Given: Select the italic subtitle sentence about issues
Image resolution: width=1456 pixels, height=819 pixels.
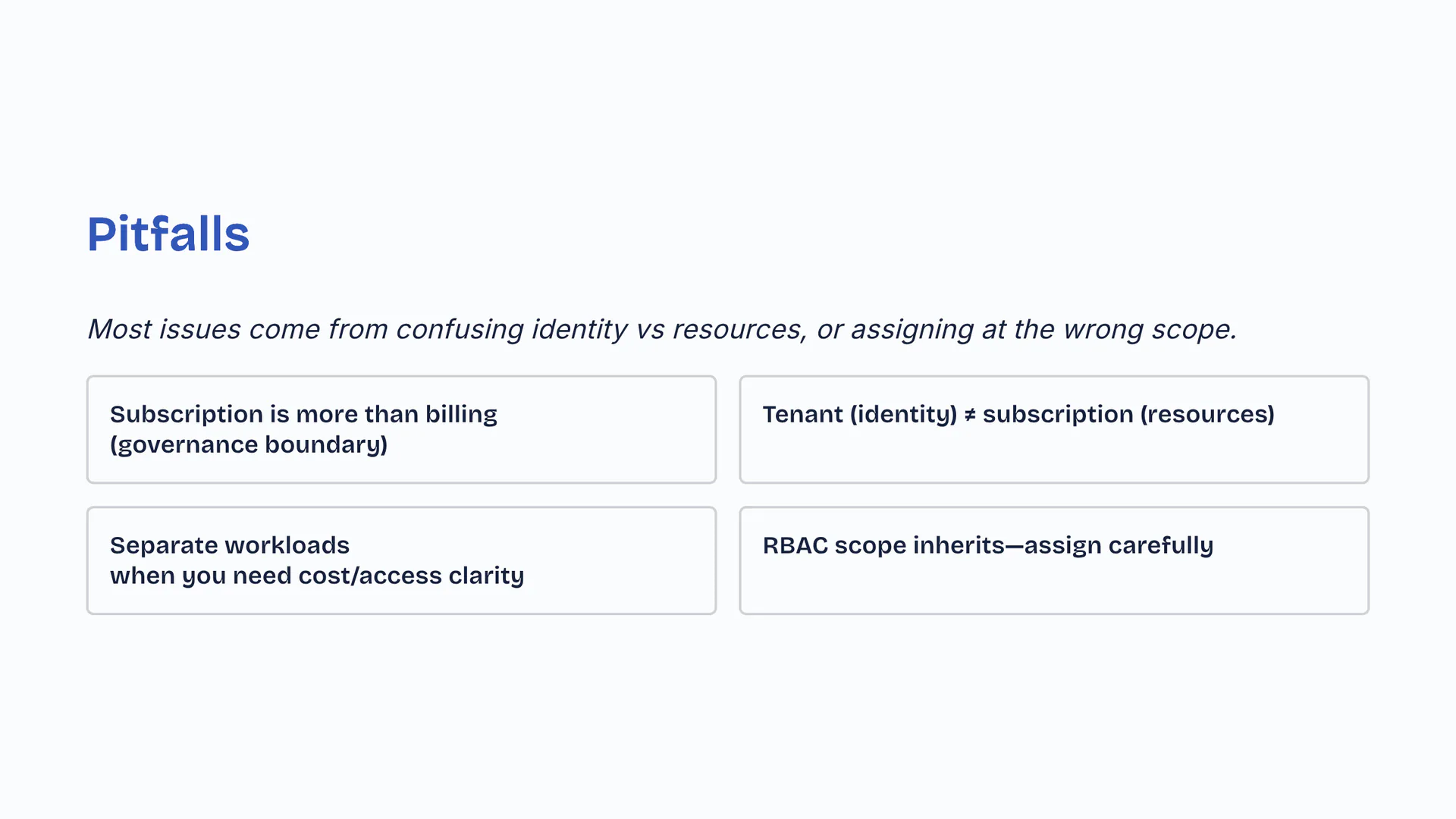Looking at the screenshot, I should pyautogui.click(x=661, y=329).
